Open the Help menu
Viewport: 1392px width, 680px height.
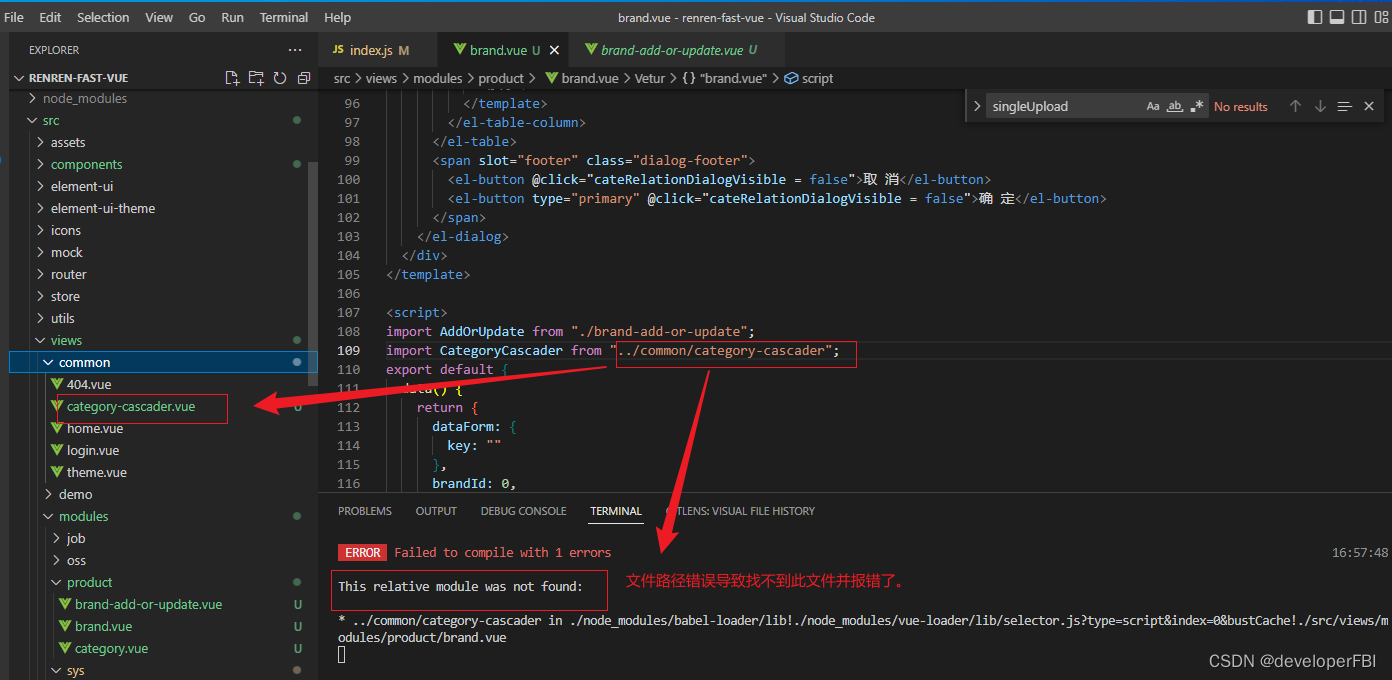coord(338,17)
